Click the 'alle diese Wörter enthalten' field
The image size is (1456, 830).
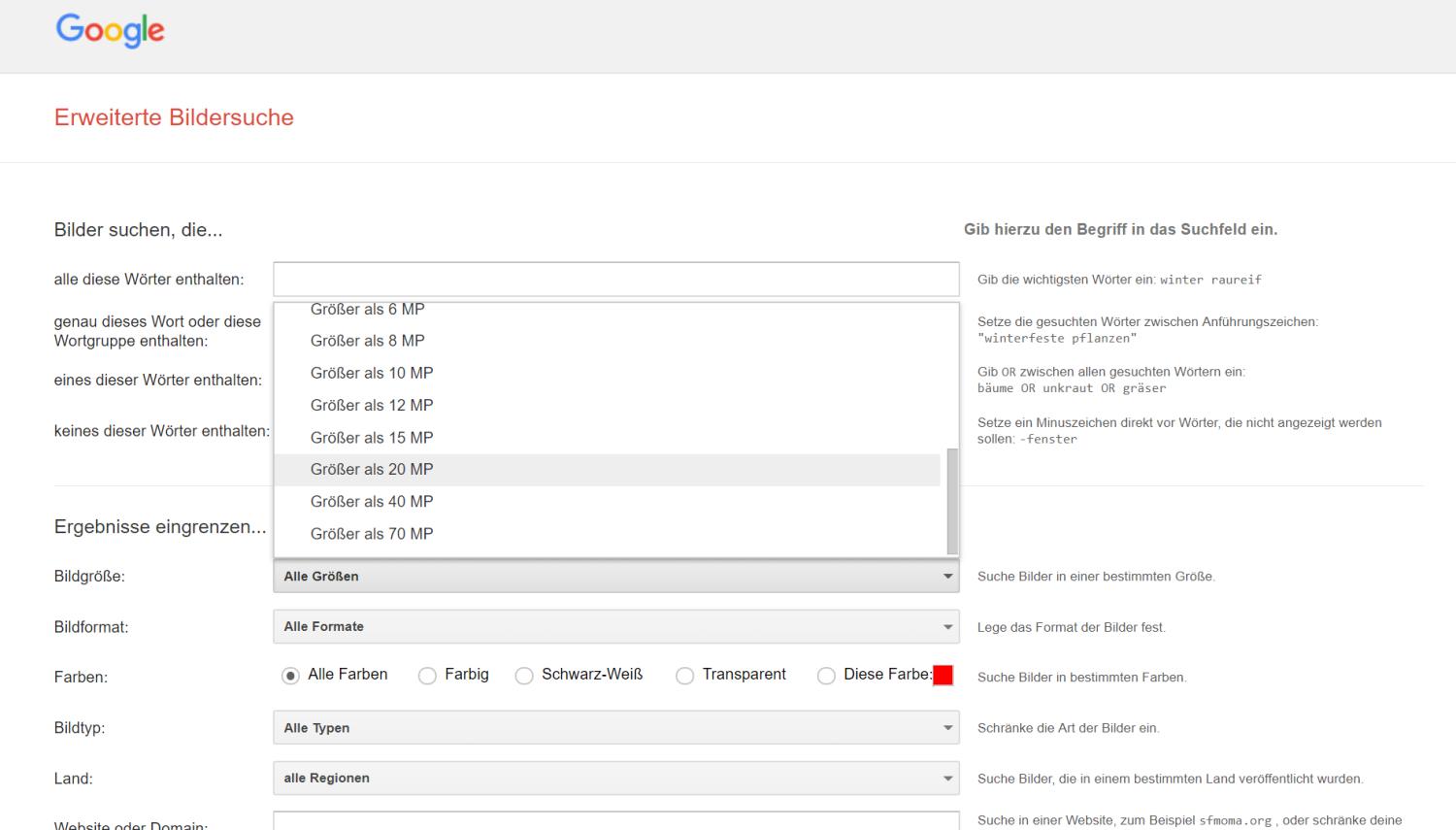(x=615, y=280)
